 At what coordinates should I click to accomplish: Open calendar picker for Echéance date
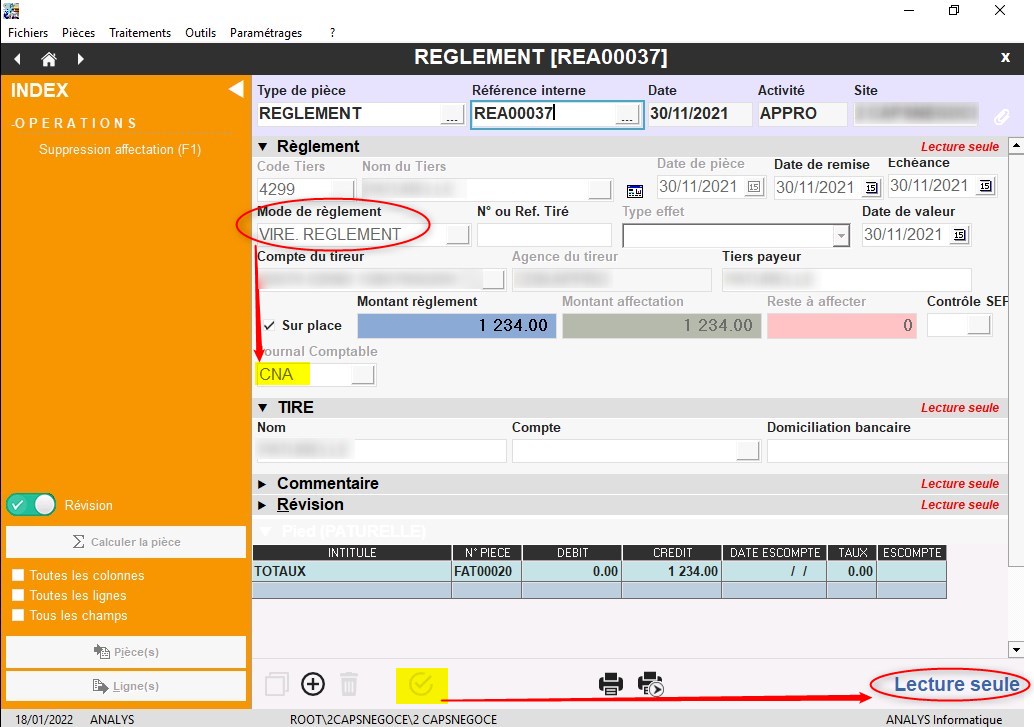[986, 187]
